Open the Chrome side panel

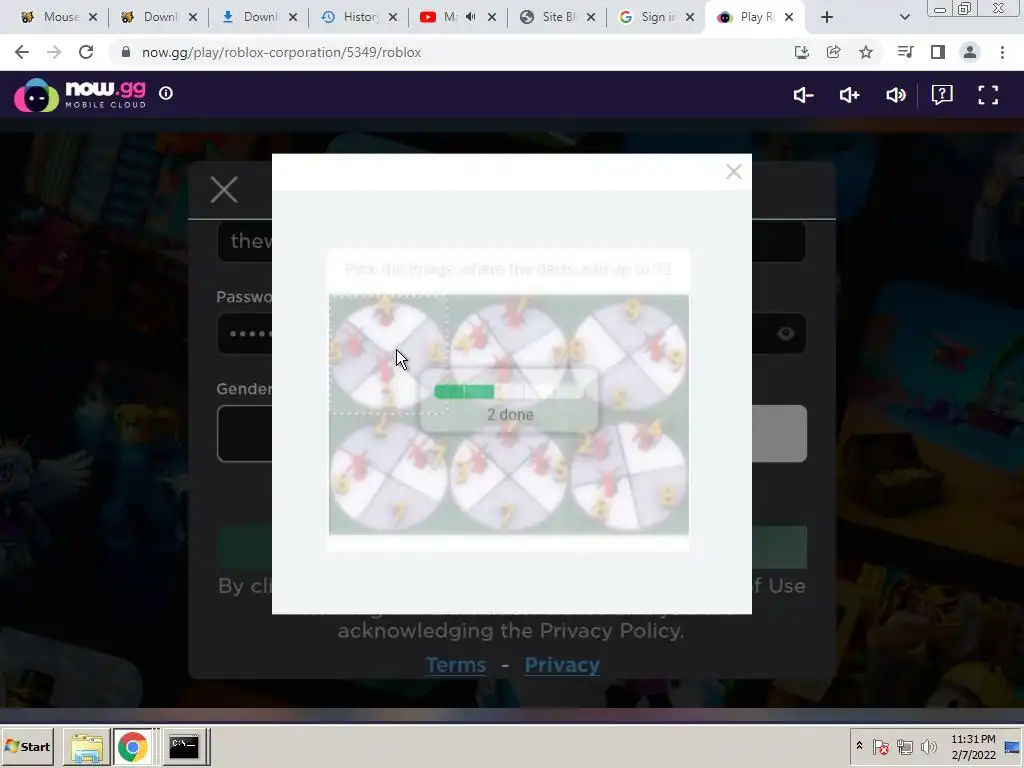pyautogui.click(x=938, y=52)
